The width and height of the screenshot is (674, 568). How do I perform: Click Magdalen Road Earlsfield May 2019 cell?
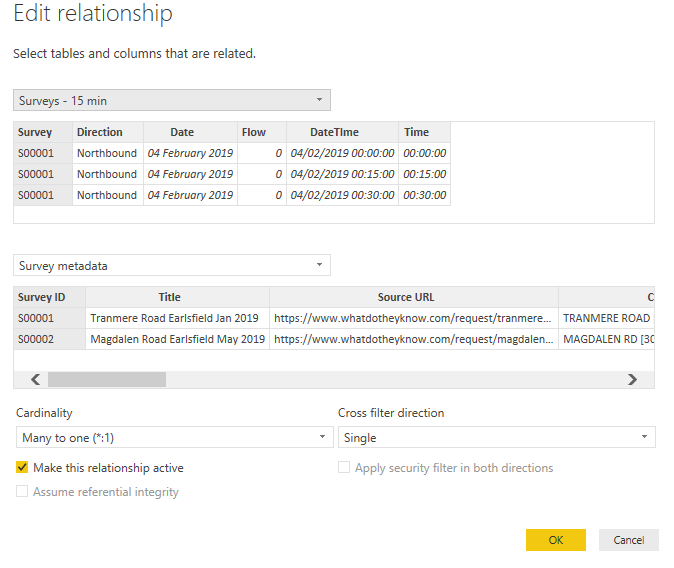click(x=178, y=339)
